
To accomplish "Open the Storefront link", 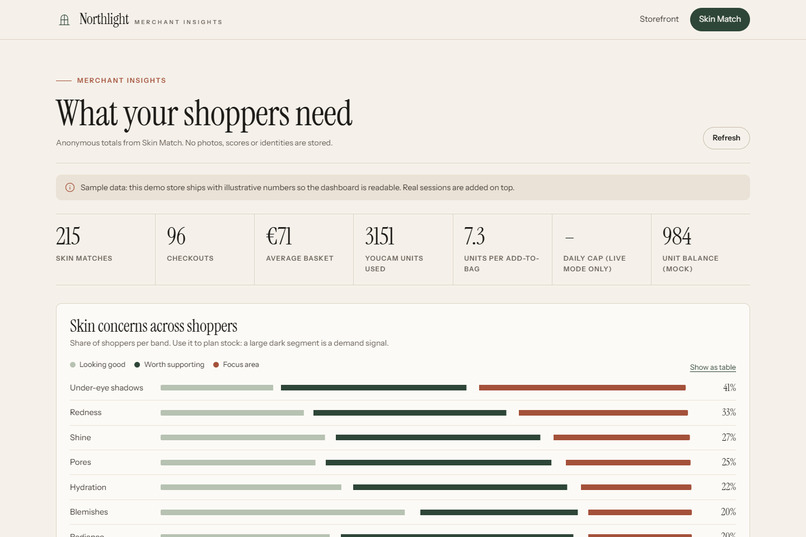I will pos(658,19).
